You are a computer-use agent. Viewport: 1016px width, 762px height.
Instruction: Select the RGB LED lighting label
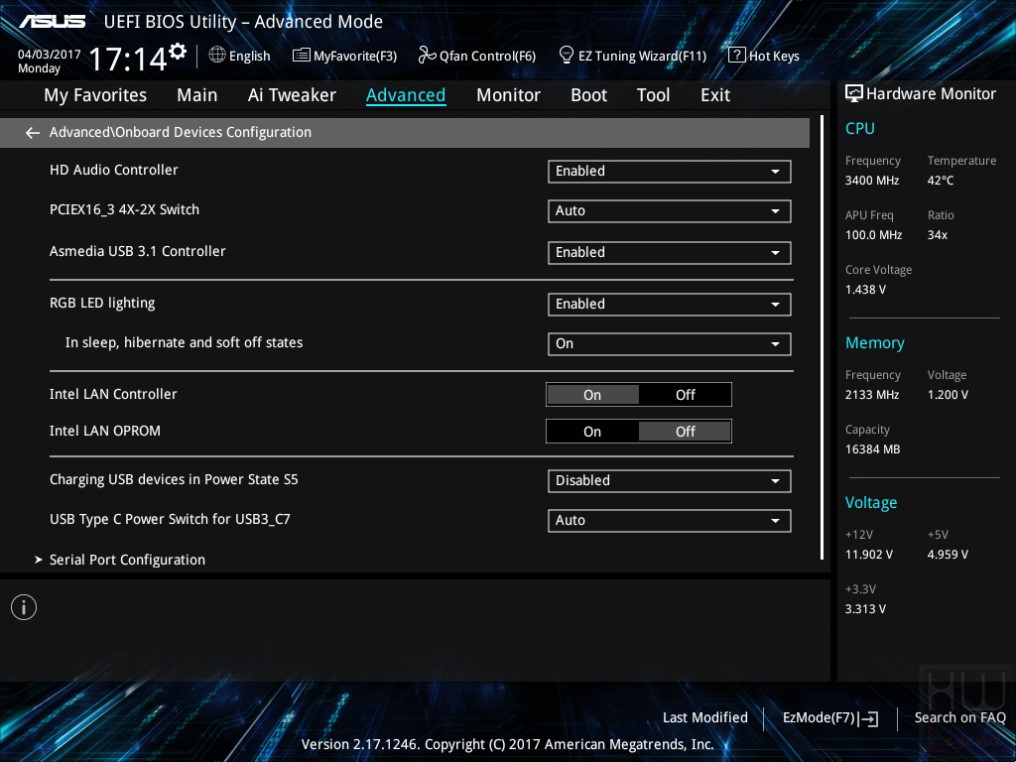point(102,303)
